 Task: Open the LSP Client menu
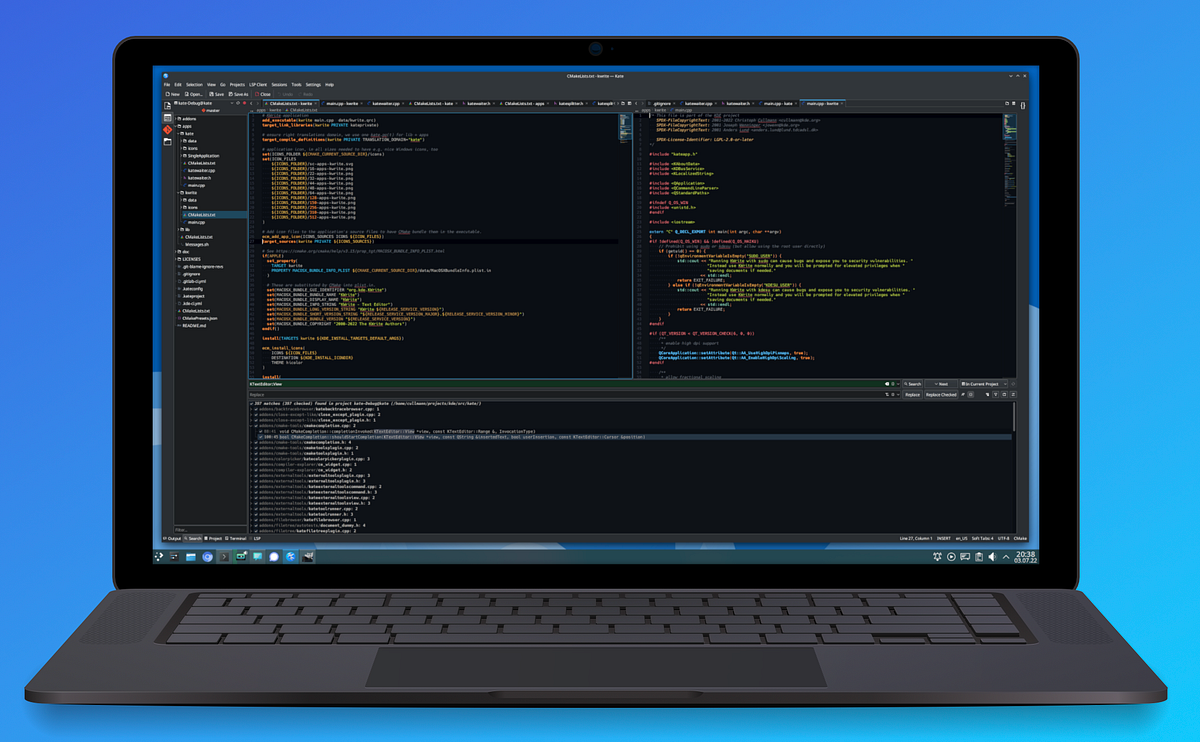click(257, 85)
